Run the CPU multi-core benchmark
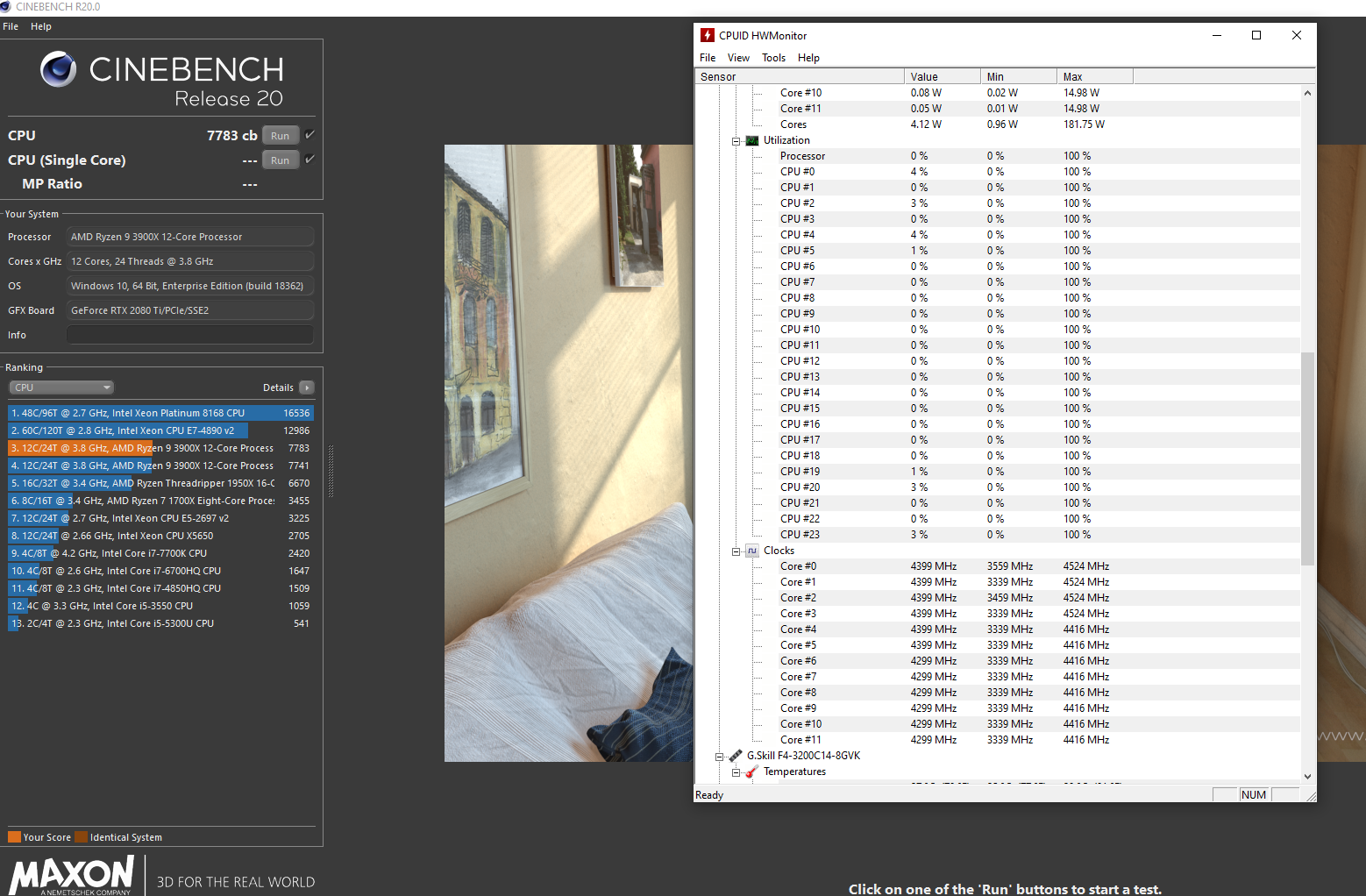Viewport: 1366px width, 896px height. click(281, 136)
